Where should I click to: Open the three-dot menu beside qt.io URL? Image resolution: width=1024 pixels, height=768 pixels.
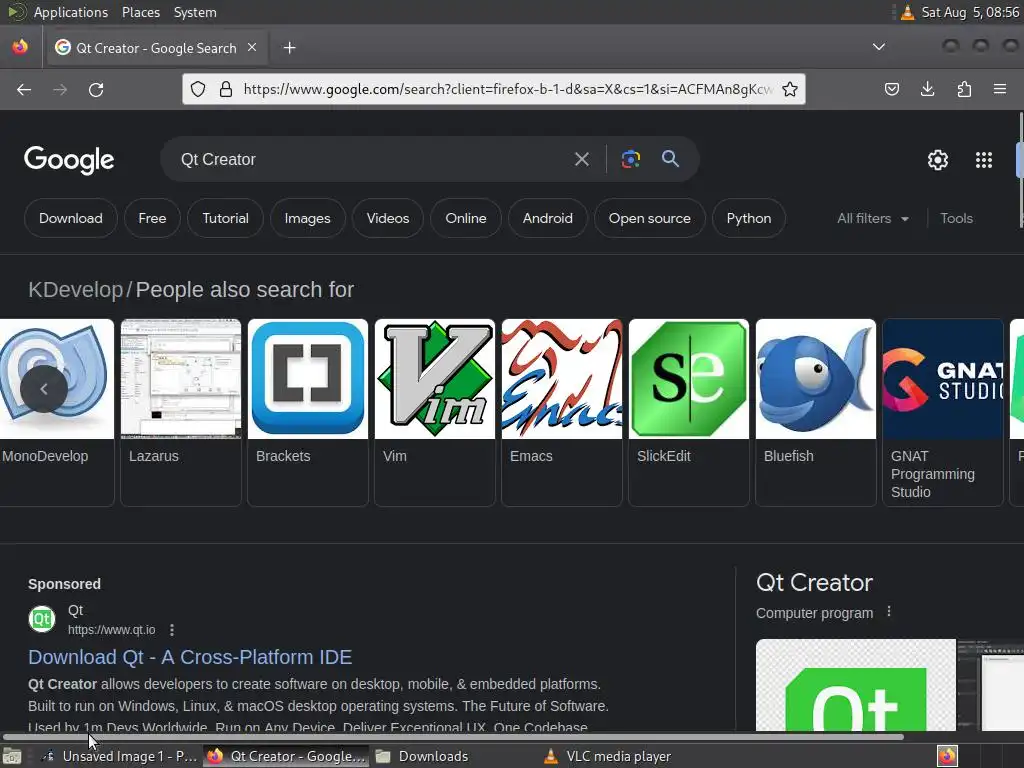coord(172,630)
